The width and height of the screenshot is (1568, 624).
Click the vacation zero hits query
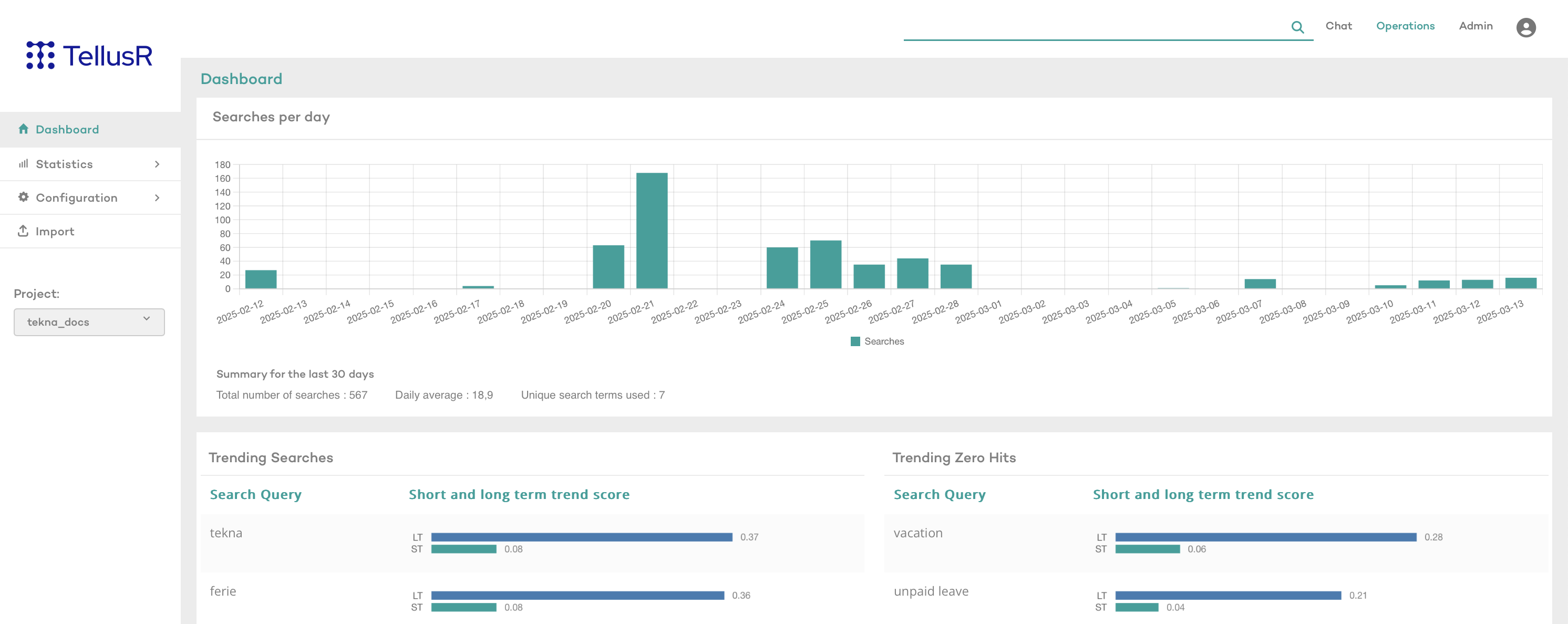tap(917, 533)
